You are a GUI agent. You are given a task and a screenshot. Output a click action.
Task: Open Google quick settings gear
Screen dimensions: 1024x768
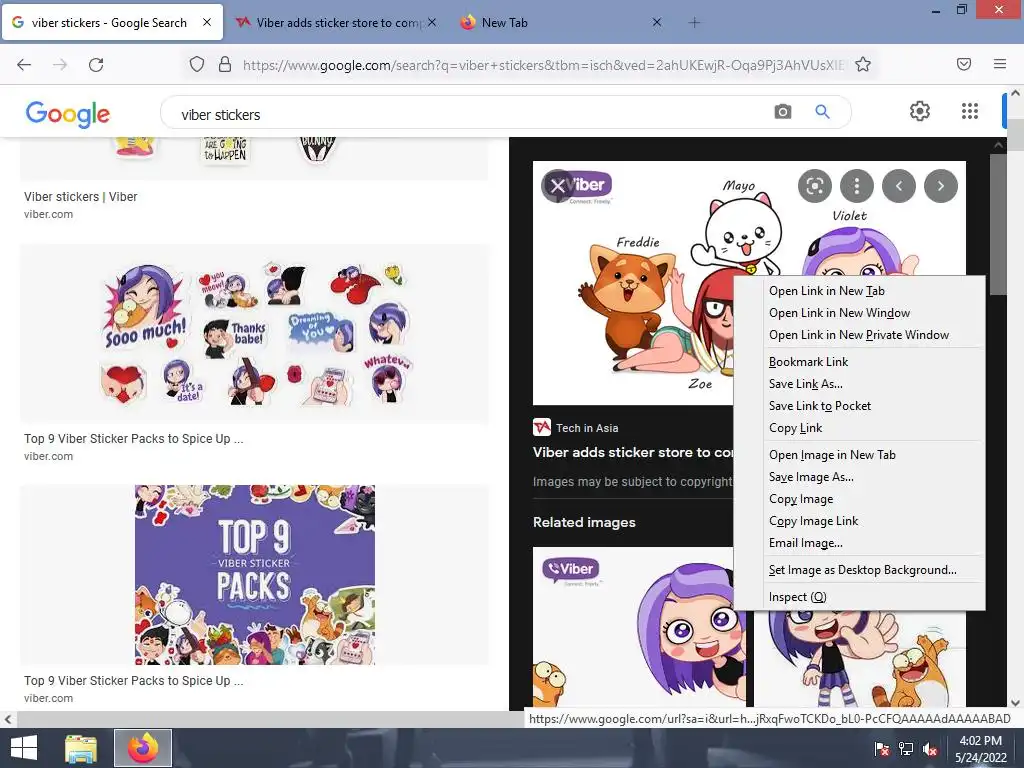(920, 111)
